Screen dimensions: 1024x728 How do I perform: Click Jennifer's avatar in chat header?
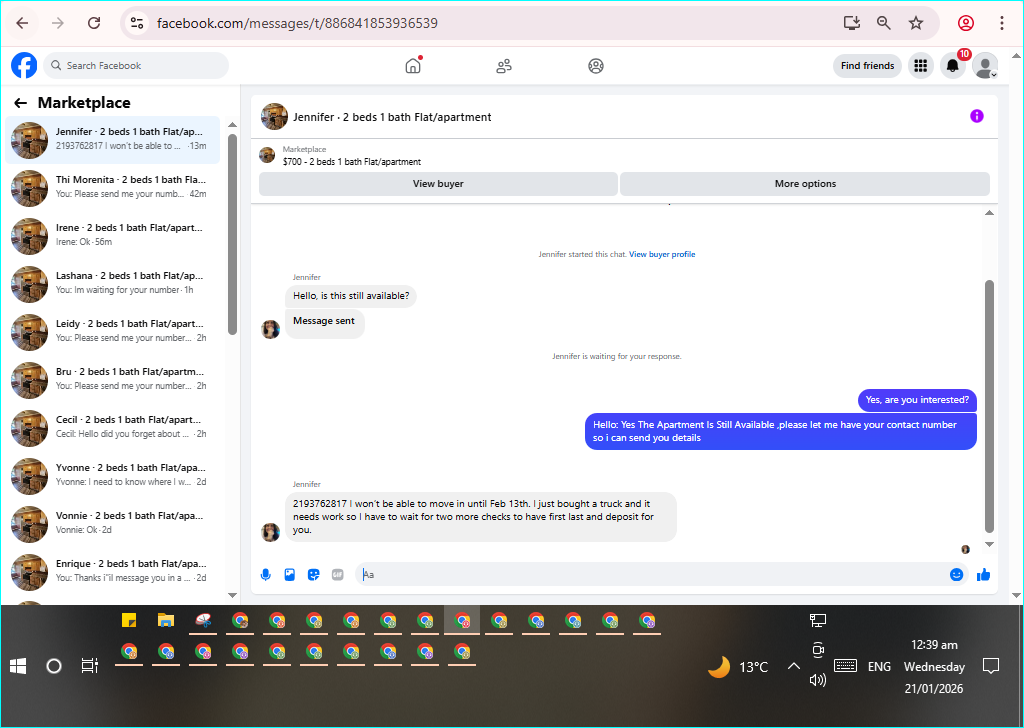pos(274,117)
